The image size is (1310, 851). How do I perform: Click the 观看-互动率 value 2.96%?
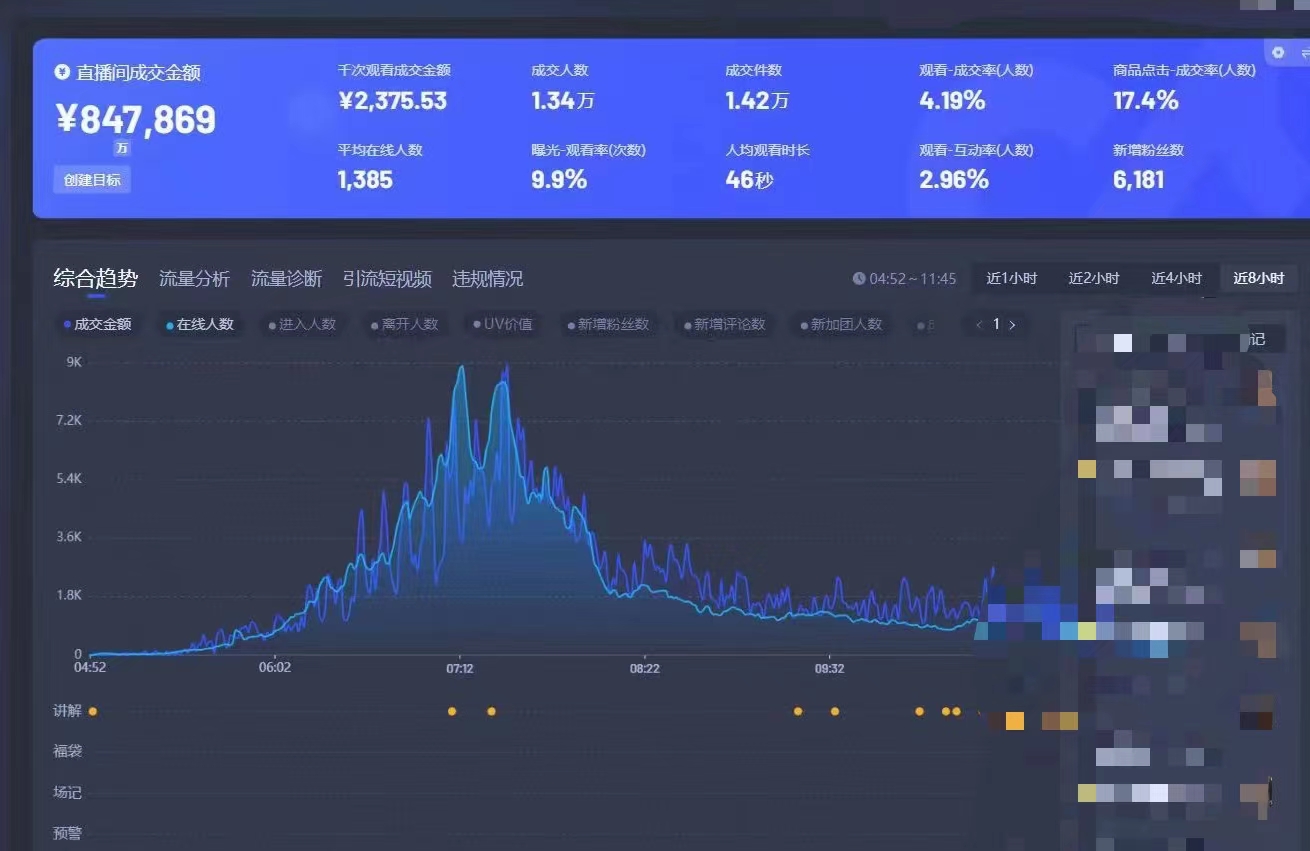click(954, 180)
